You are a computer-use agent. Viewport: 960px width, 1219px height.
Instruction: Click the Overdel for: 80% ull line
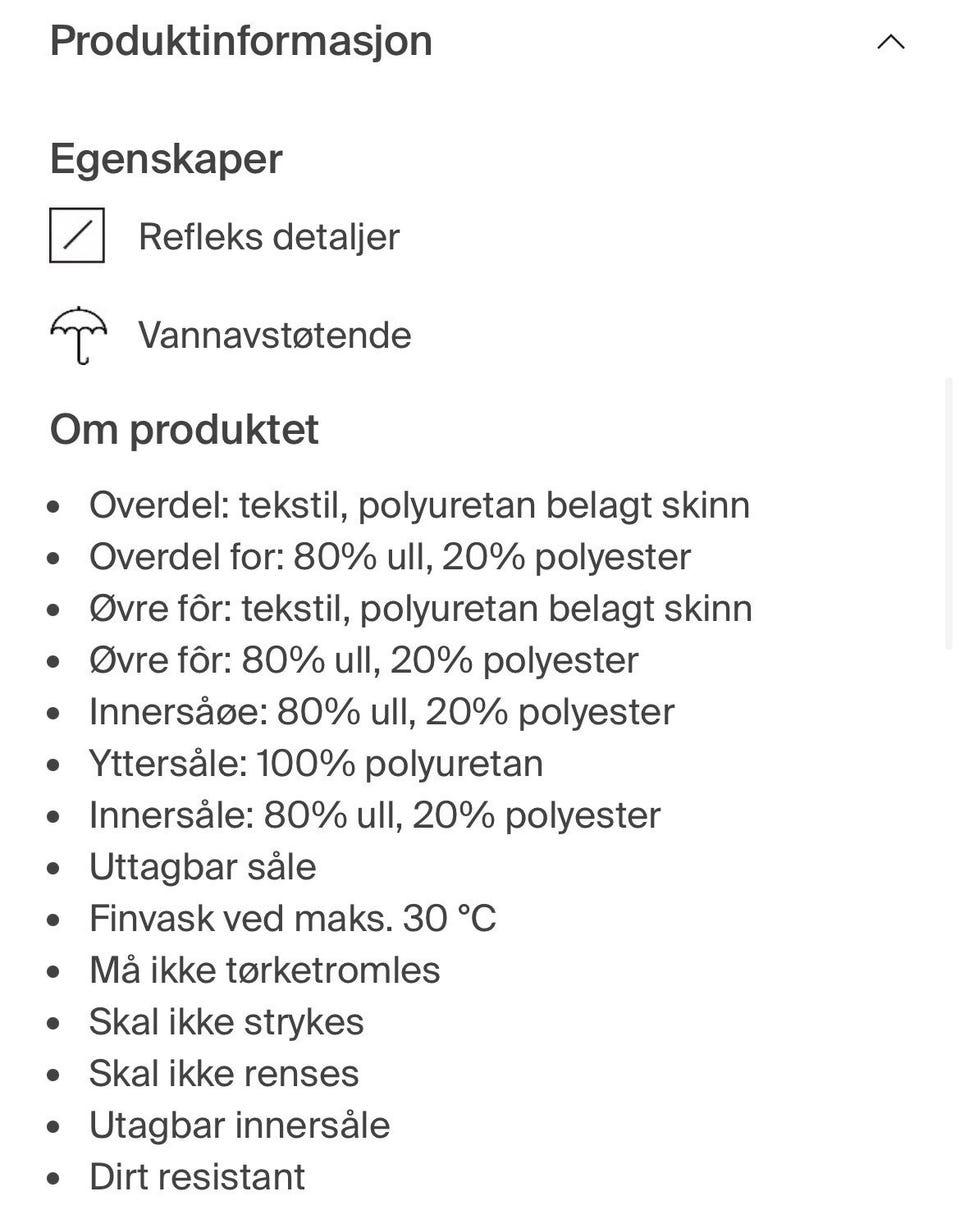point(390,557)
